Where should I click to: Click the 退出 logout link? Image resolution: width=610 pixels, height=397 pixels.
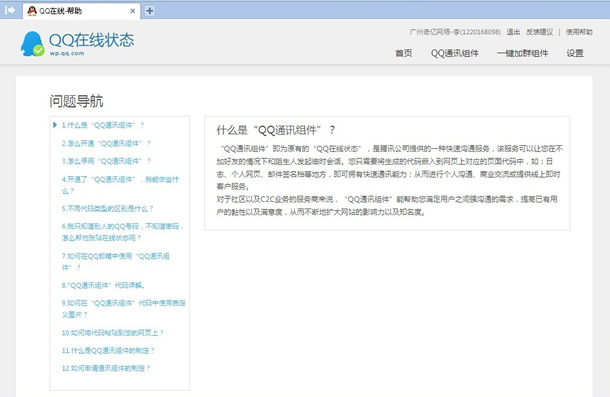point(513,32)
